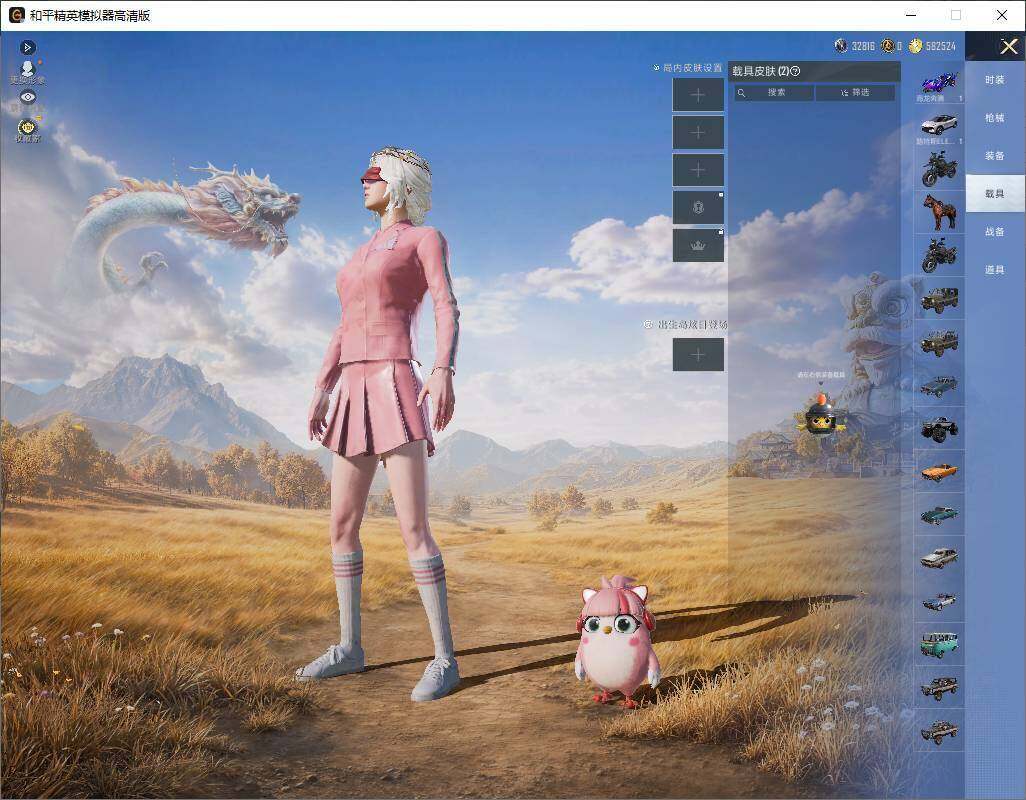Viewport: 1026px width, 800px height.
Task: Click the 搜索 search field
Action: click(x=774, y=93)
